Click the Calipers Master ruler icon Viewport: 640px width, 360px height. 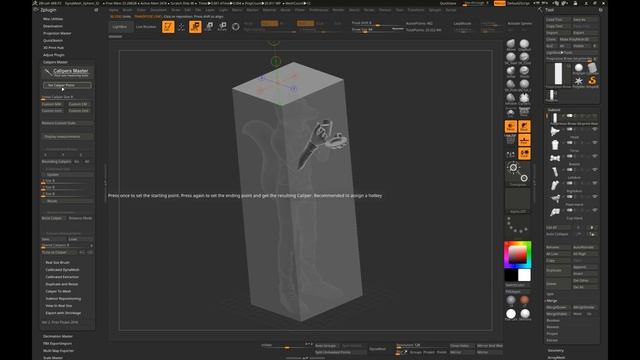click(48, 72)
